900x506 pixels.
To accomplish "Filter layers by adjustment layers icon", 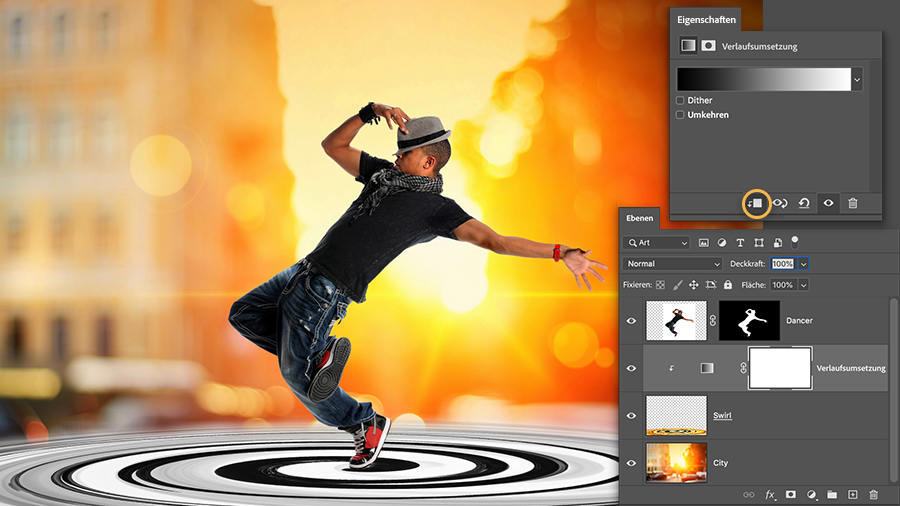I will [722, 243].
